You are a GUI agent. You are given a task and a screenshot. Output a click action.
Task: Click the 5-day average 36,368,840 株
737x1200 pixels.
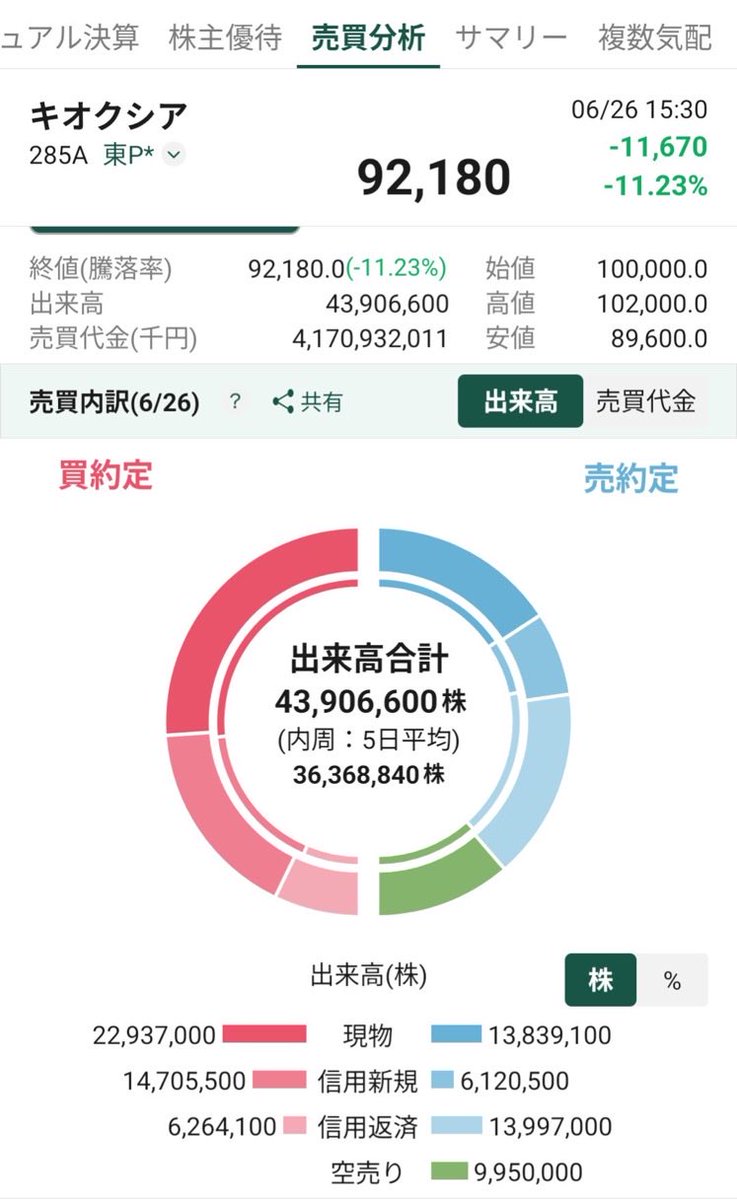point(369,775)
